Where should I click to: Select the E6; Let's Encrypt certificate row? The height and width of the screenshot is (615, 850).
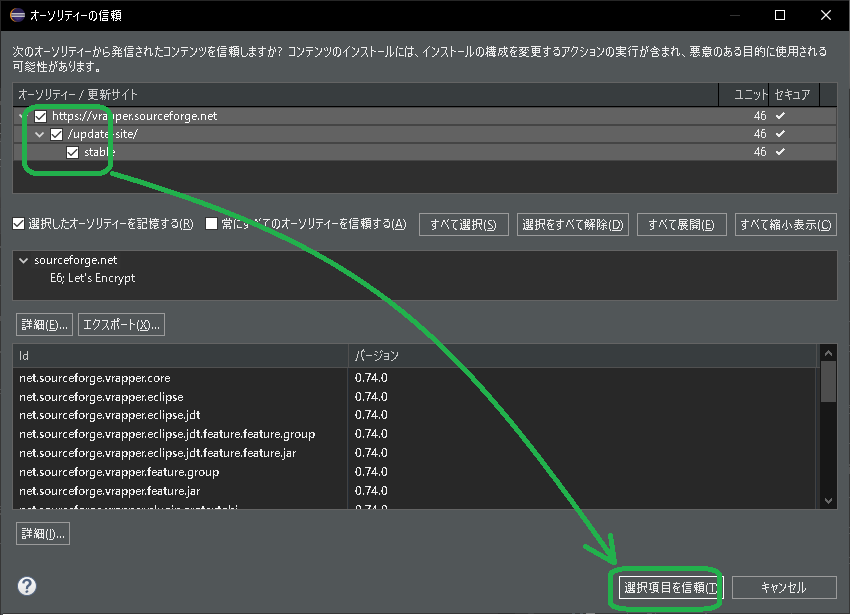tap(93, 278)
